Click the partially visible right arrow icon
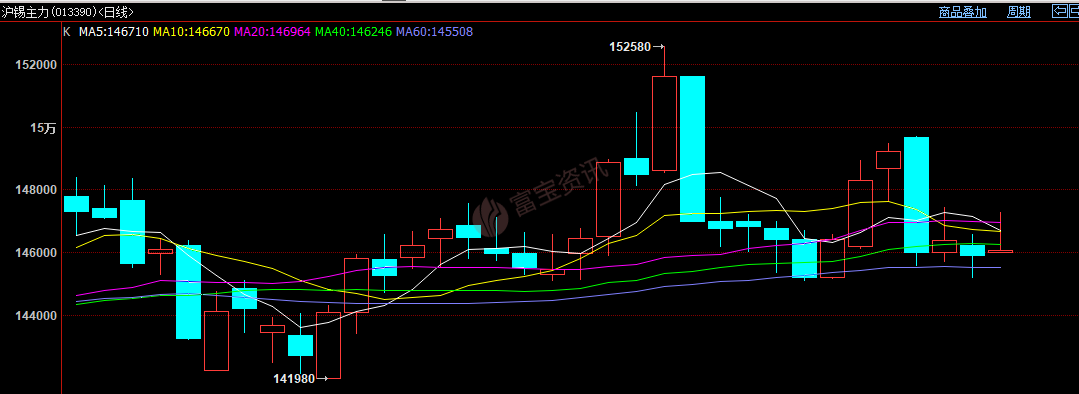Image resolution: width=1079 pixels, height=394 pixels. pyautogui.click(x=1073, y=11)
